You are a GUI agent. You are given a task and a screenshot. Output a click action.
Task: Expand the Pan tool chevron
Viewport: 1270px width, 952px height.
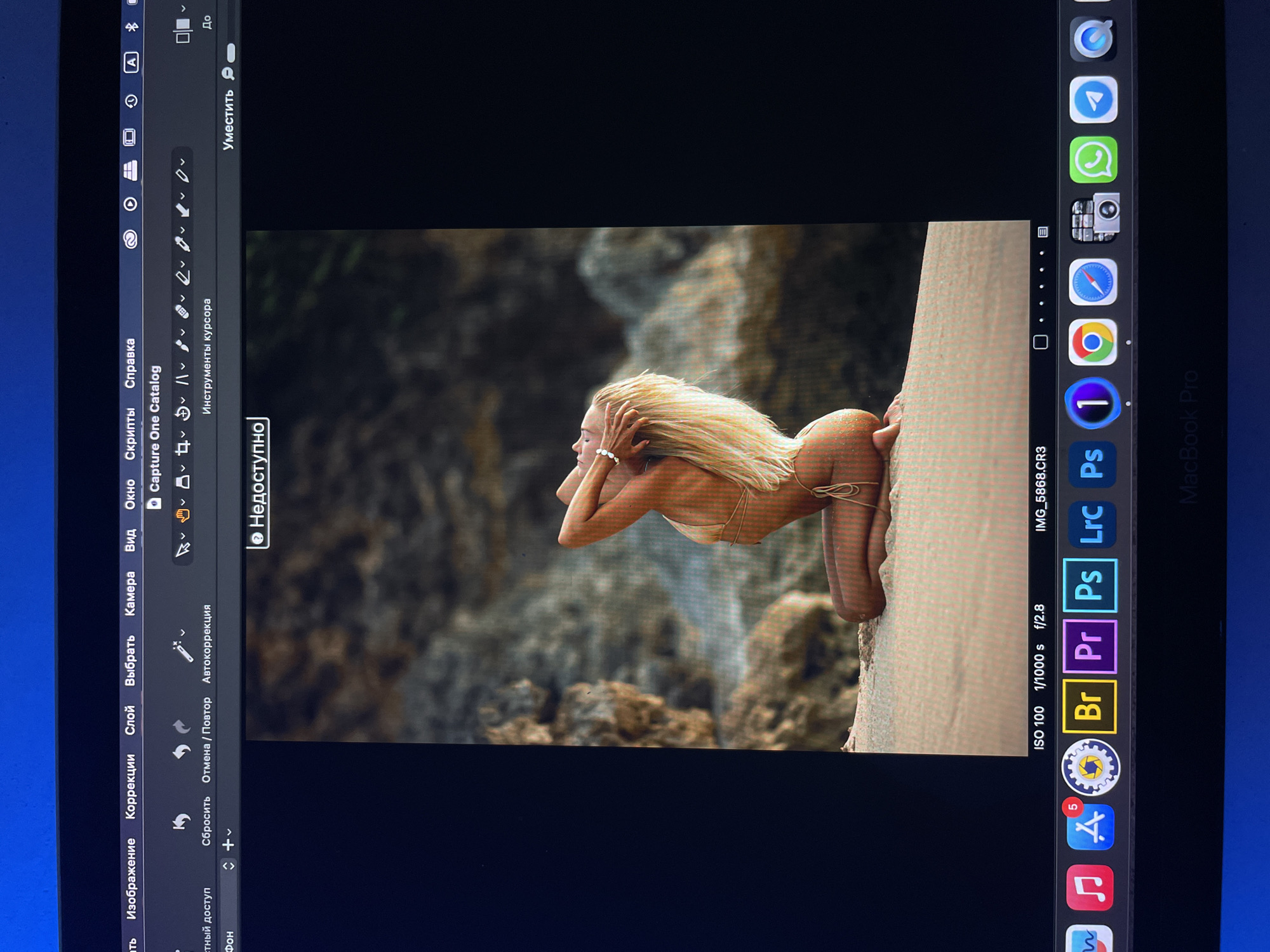[182, 502]
